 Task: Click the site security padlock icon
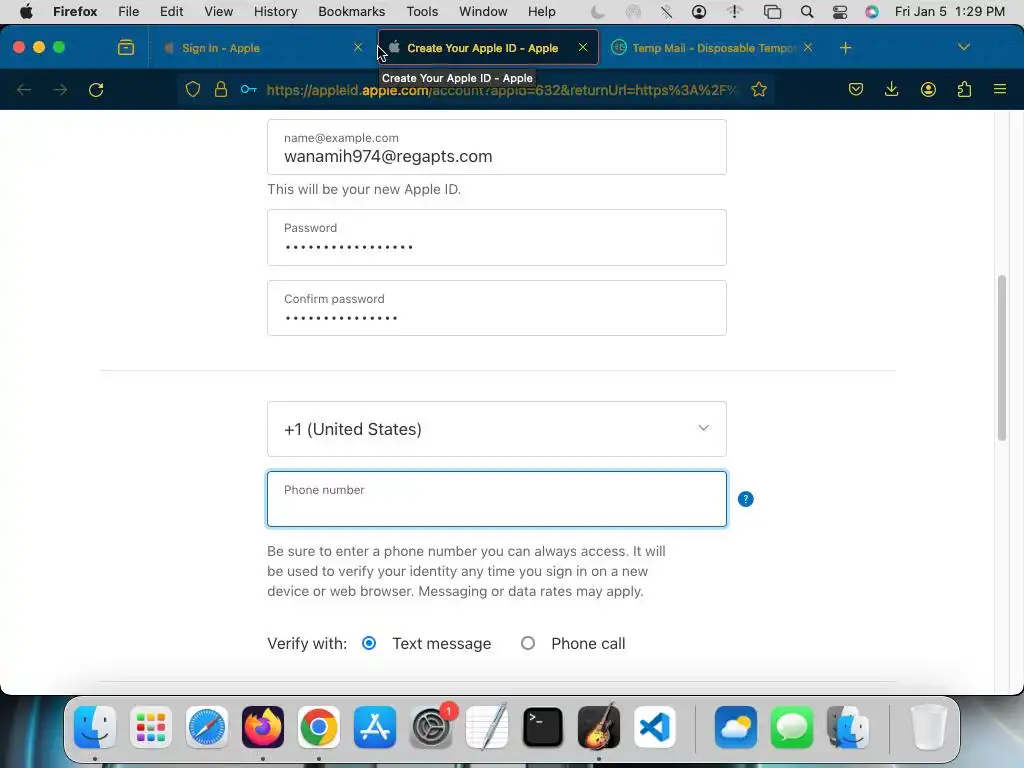pyautogui.click(x=221, y=89)
